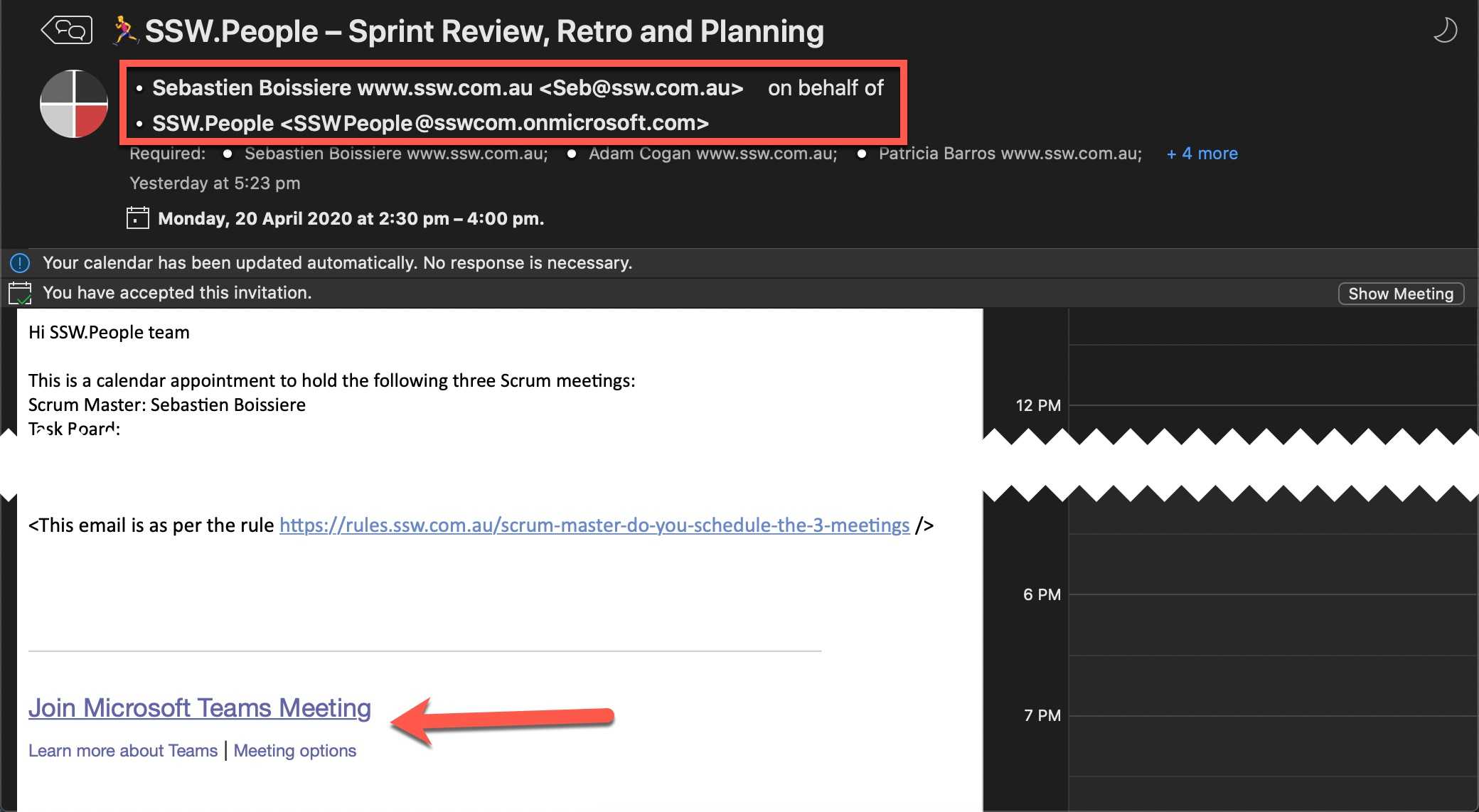Click the calendar icon beside the meeting date
Viewport: 1479px width, 812px height.
click(137, 218)
